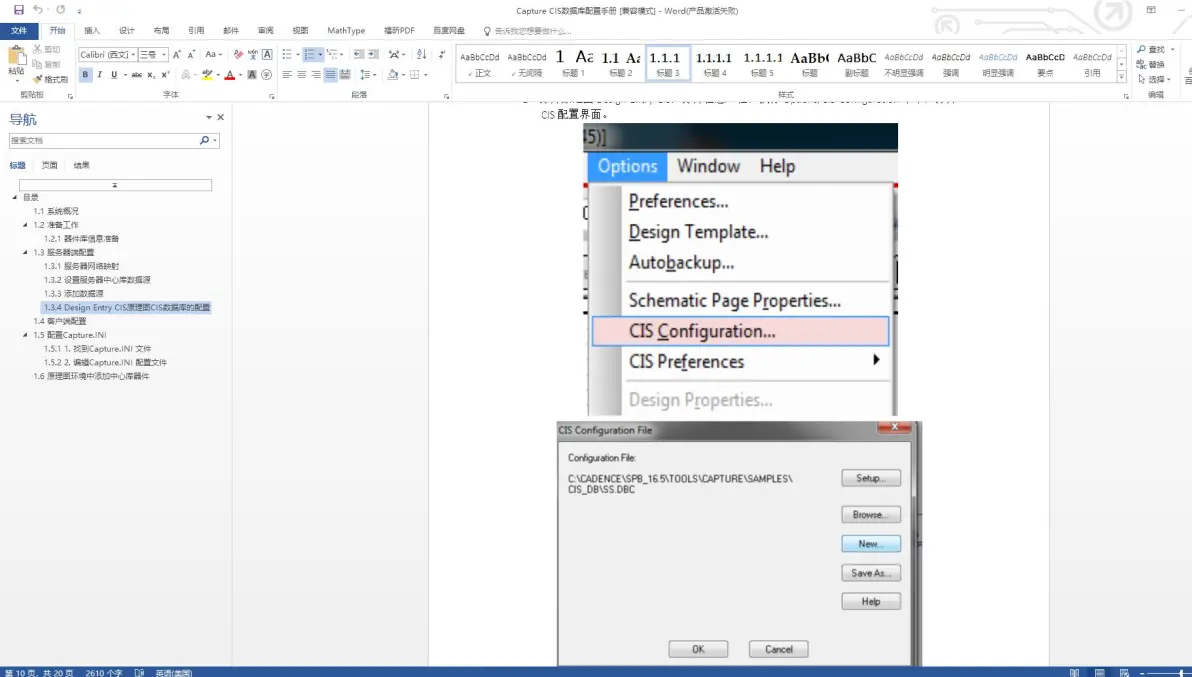Viewport: 1192px width, 677px height.
Task: Open the Change Case (Aa) dropdown
Action: (213, 55)
